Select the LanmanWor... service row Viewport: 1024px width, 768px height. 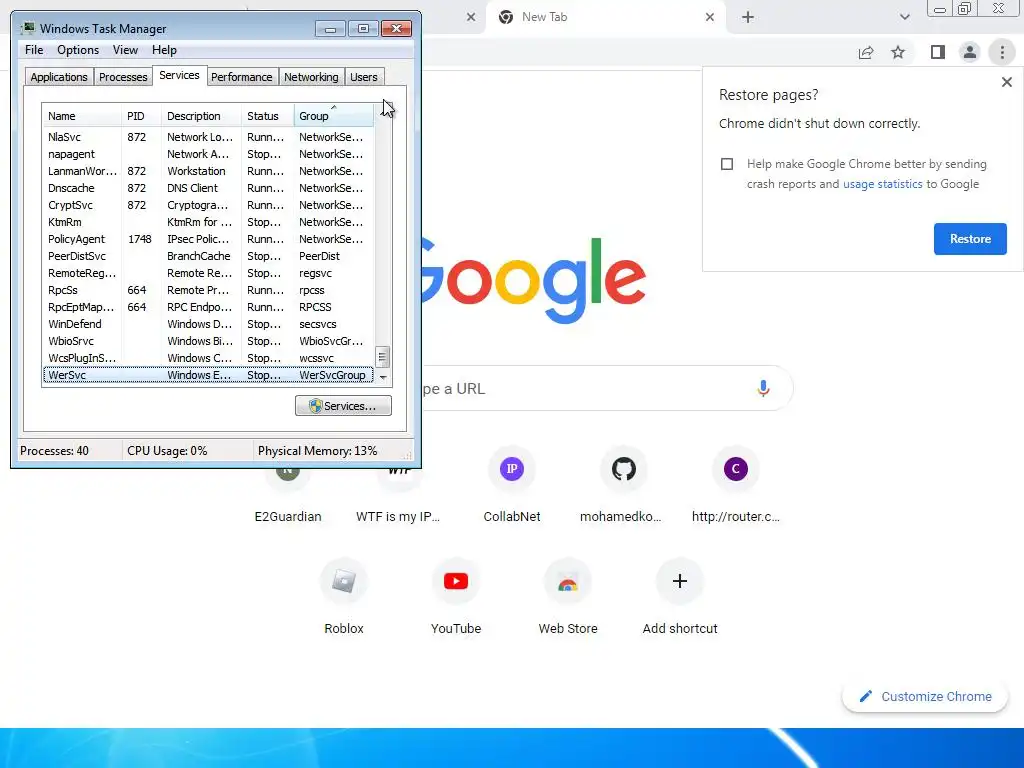[x=208, y=171]
